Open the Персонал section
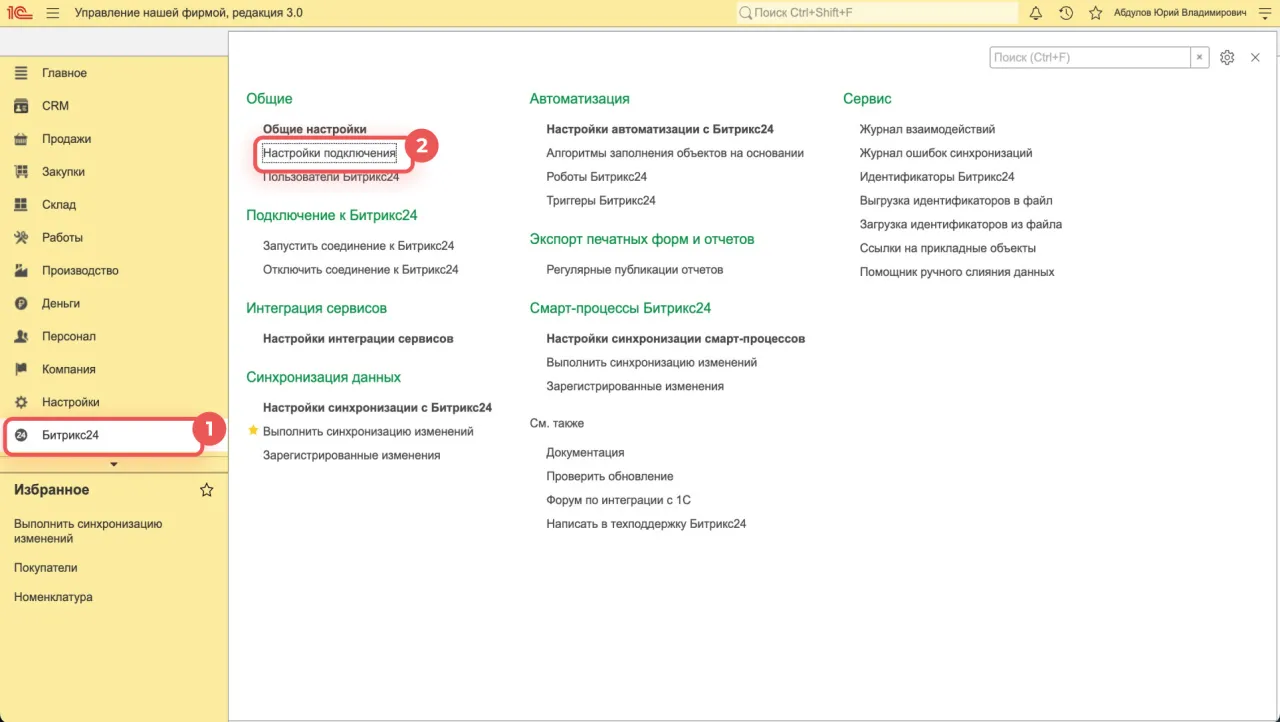 pyautogui.click(x=69, y=336)
